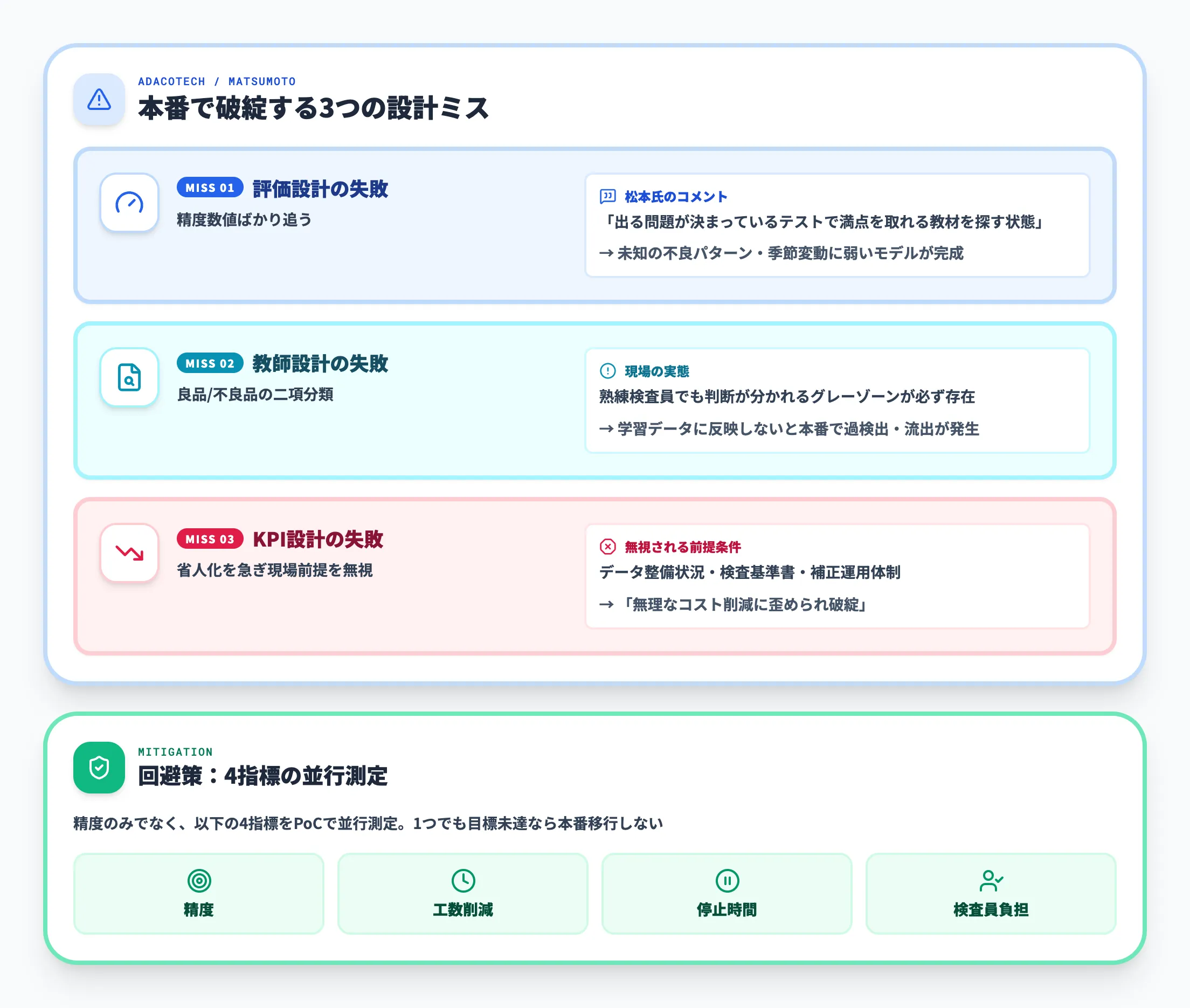The height and width of the screenshot is (1008, 1190).
Task: Click the warning triangle icon in the header
Action: point(99,99)
